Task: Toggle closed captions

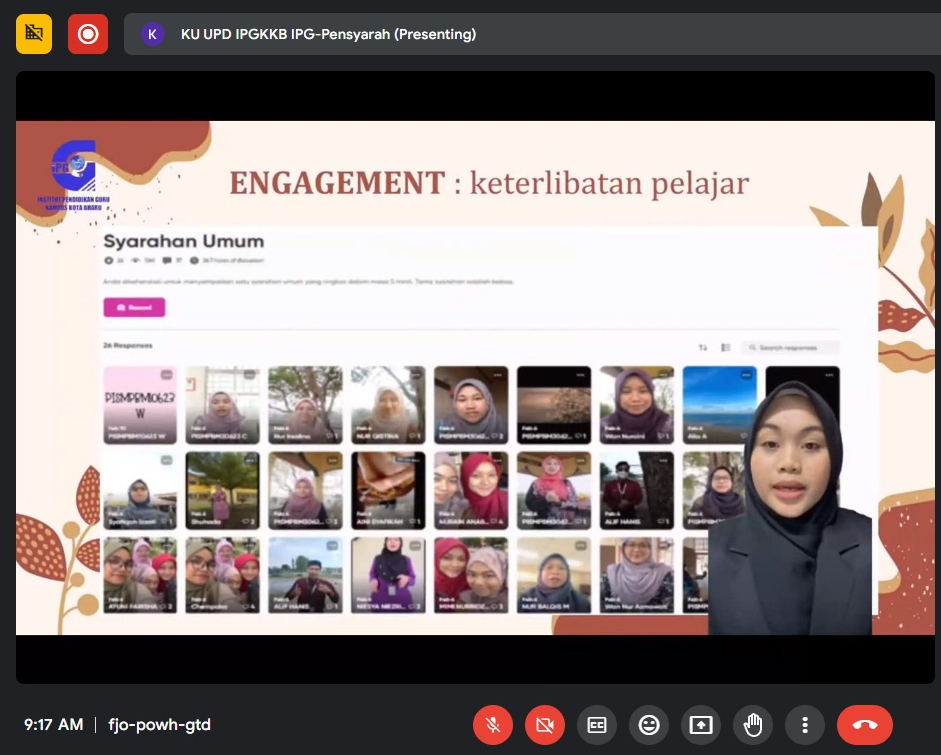Action: [597, 725]
